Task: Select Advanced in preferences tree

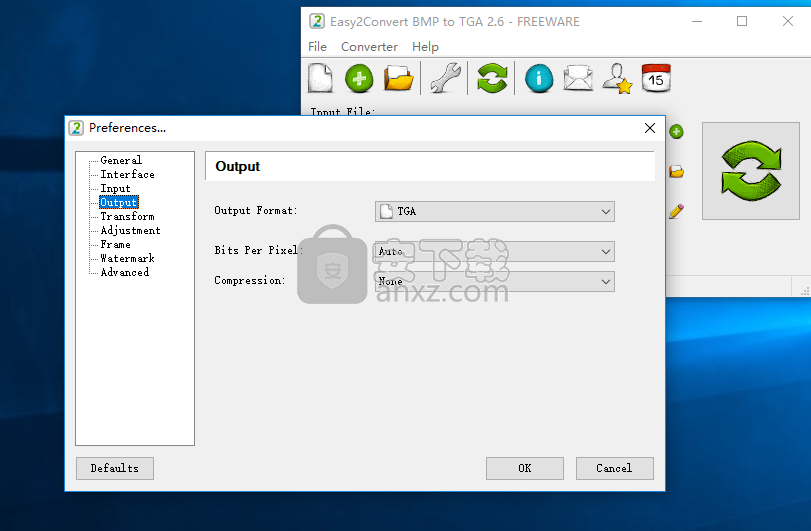Action: click(125, 272)
